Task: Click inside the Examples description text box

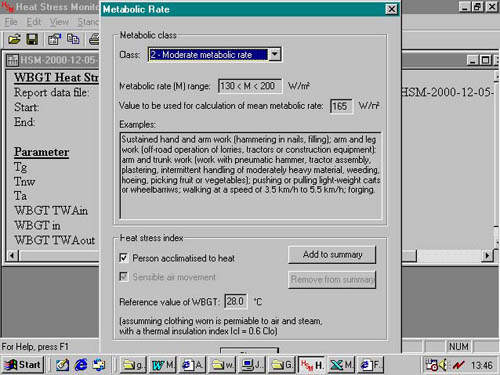Action: click(x=251, y=175)
